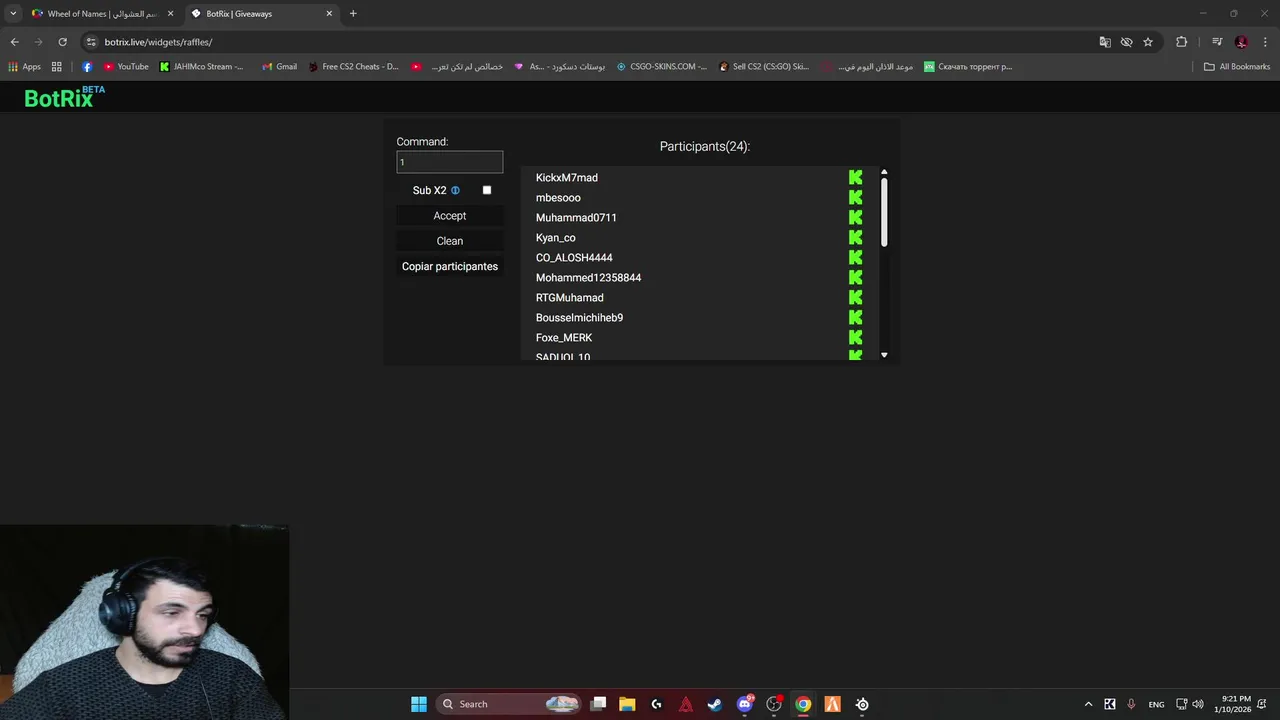Click the Kick icon beside mbesooo
Viewport: 1280px width, 720px height.
tap(855, 197)
